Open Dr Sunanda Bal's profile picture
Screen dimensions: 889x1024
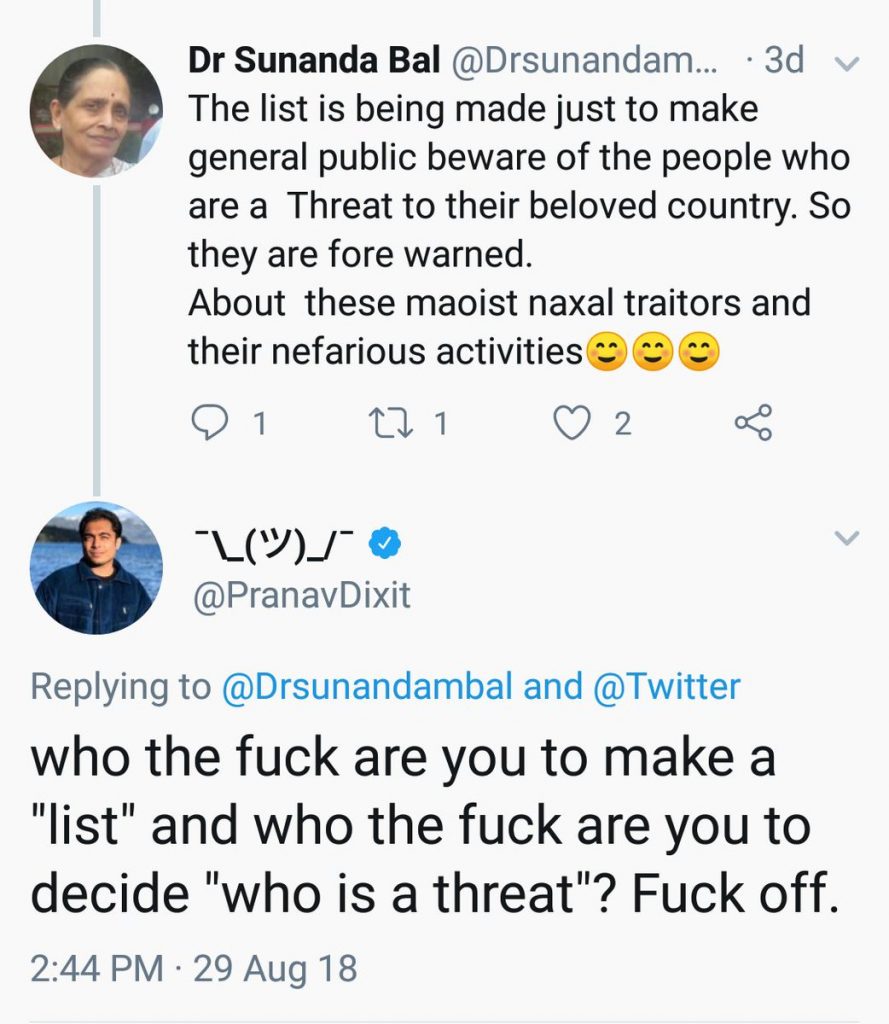click(x=96, y=111)
